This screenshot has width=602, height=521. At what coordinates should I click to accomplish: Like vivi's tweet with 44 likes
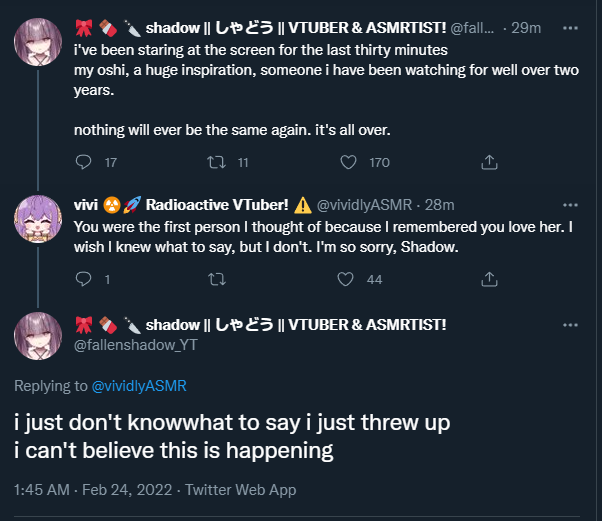[349, 279]
